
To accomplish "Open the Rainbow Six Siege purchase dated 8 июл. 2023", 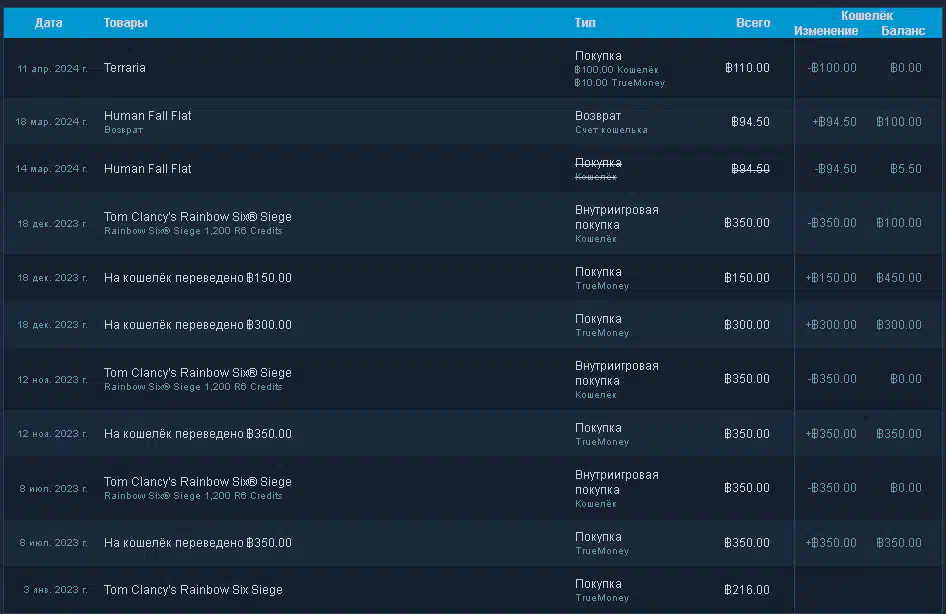I will [x=197, y=482].
